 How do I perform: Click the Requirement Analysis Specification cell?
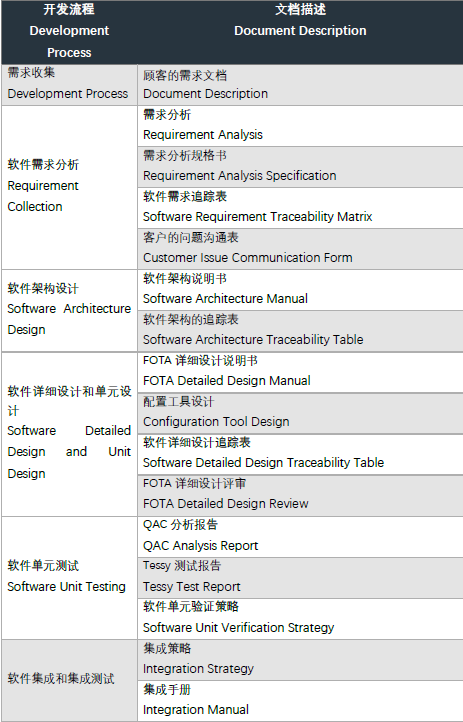tap(300, 167)
